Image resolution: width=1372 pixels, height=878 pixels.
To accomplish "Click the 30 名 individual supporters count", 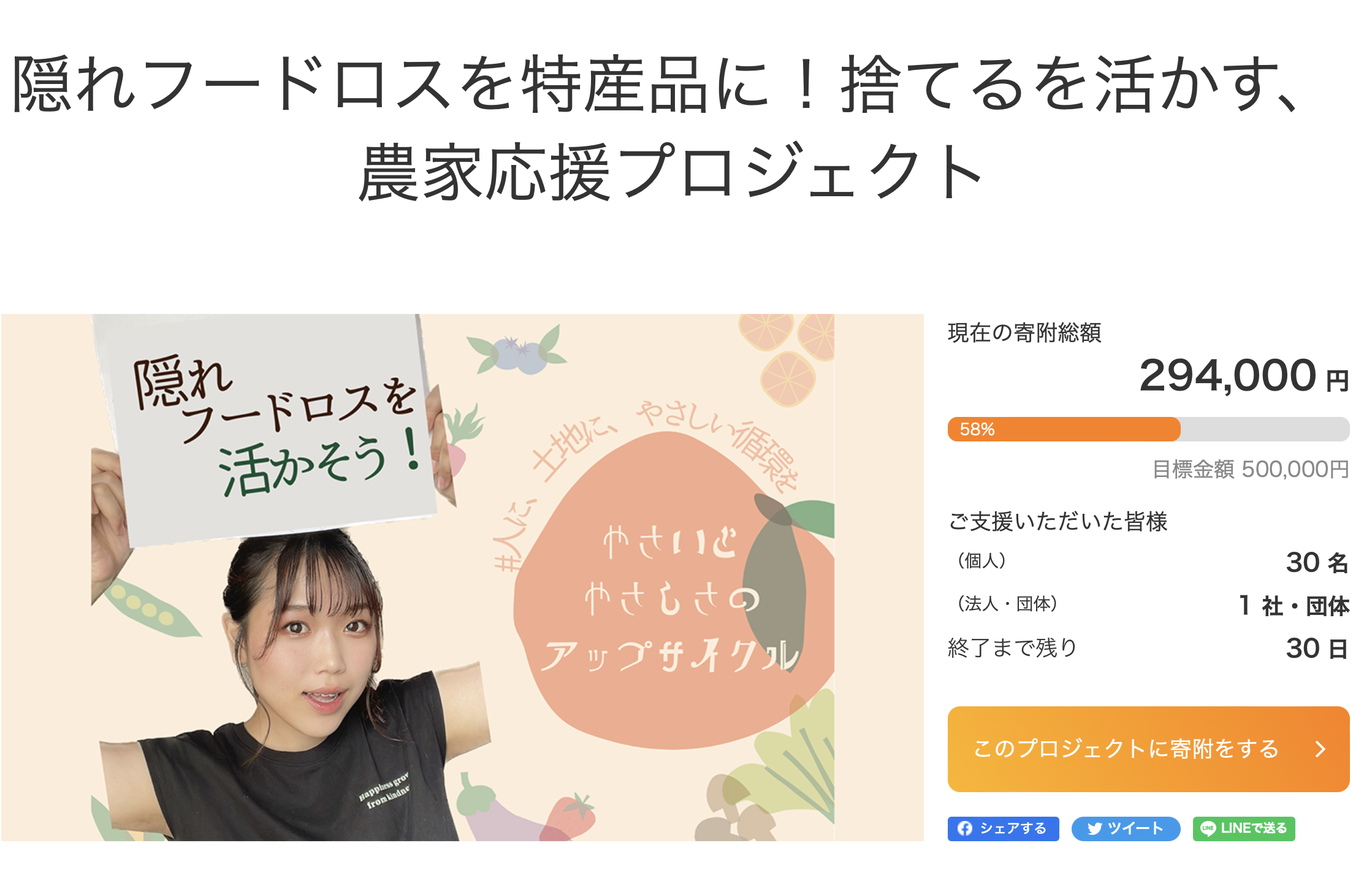I will (1317, 562).
